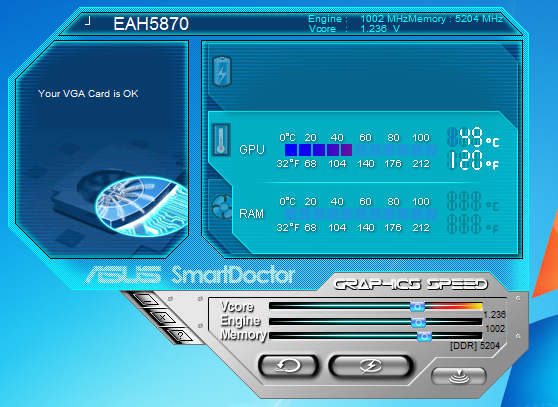Click the RAM temperature label
The width and height of the screenshot is (558, 407).
tap(252, 214)
